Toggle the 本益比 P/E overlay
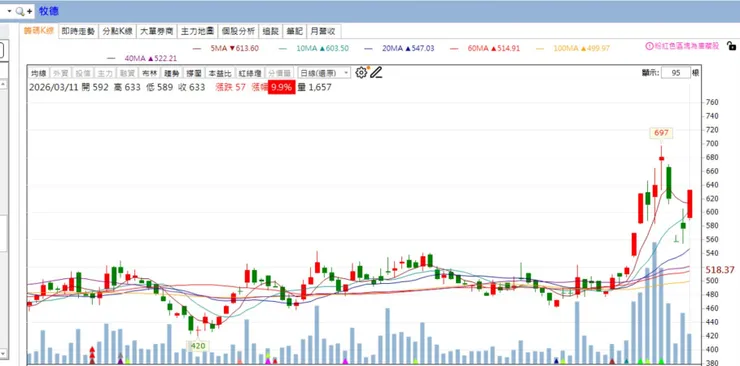Image resolution: width=740 pixels, height=366 pixels. click(219, 73)
